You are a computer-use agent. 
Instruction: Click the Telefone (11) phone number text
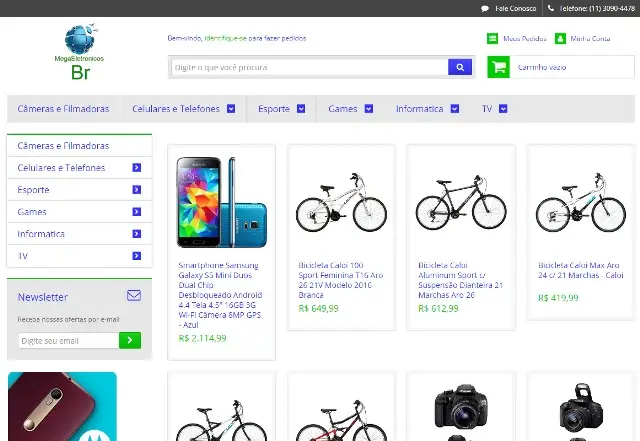coord(597,8)
